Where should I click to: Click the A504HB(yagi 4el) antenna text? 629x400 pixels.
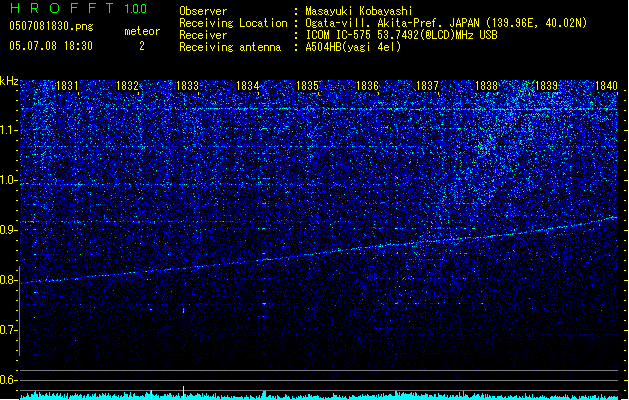(x=353, y=47)
